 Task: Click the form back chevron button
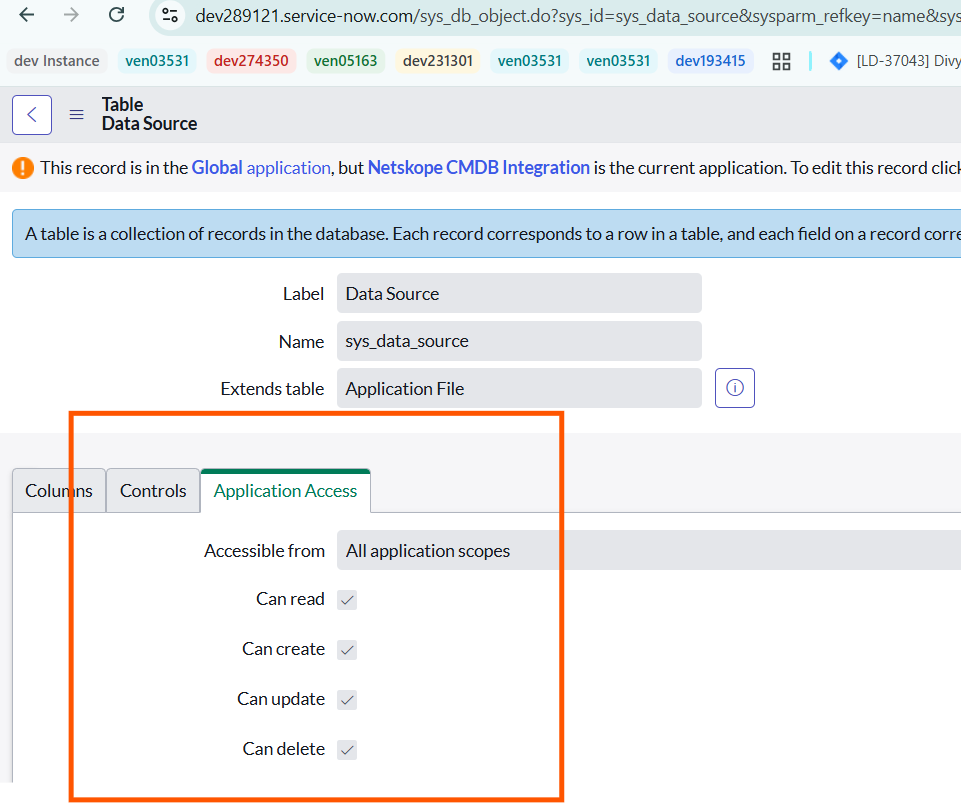pyautogui.click(x=32, y=115)
